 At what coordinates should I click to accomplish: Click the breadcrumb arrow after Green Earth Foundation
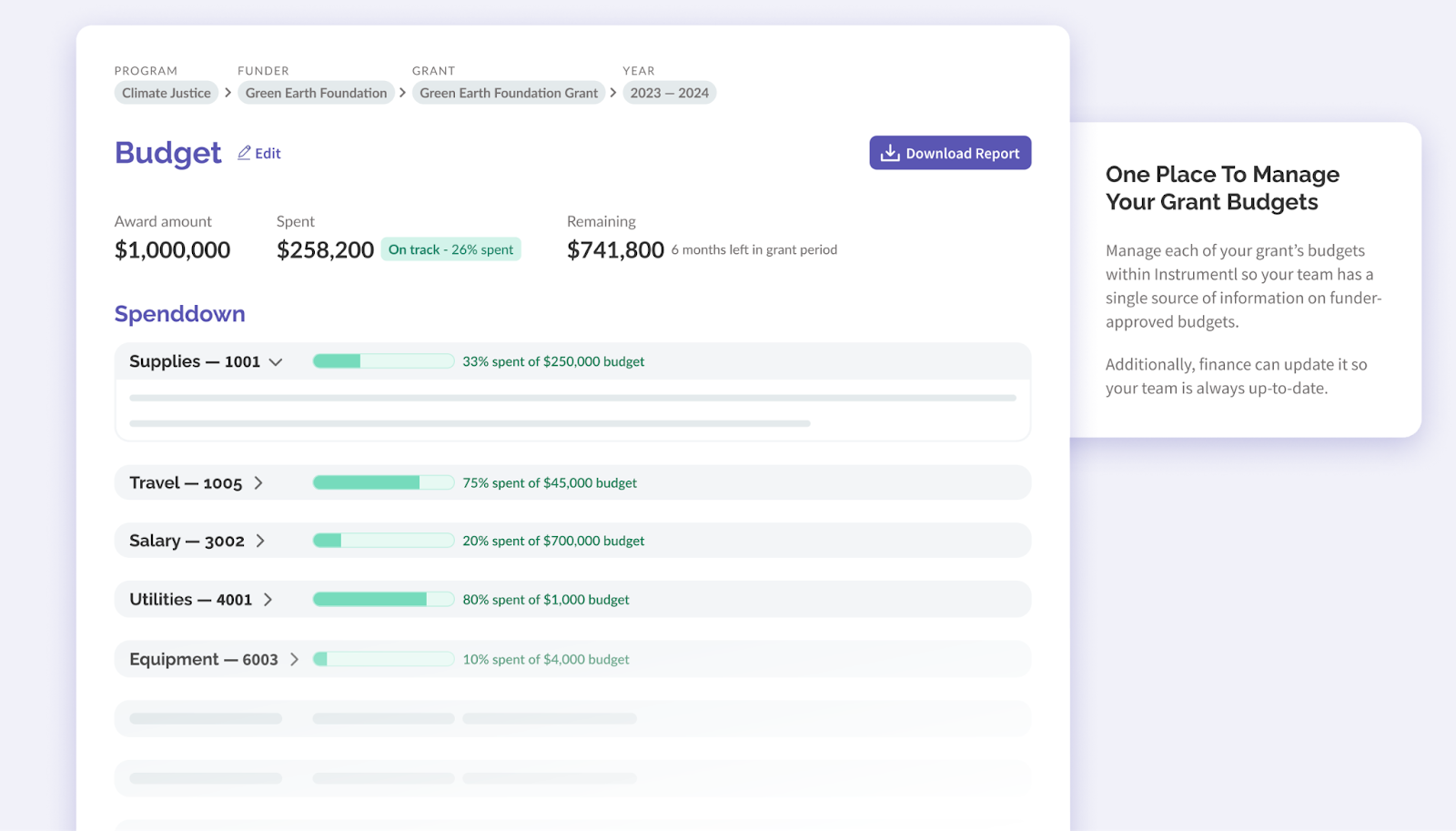(401, 92)
